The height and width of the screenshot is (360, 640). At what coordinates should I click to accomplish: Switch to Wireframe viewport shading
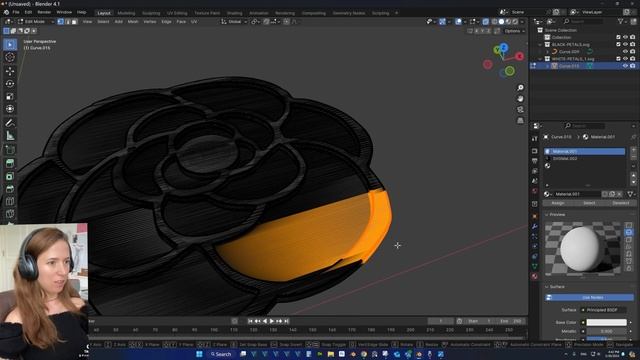(495, 22)
